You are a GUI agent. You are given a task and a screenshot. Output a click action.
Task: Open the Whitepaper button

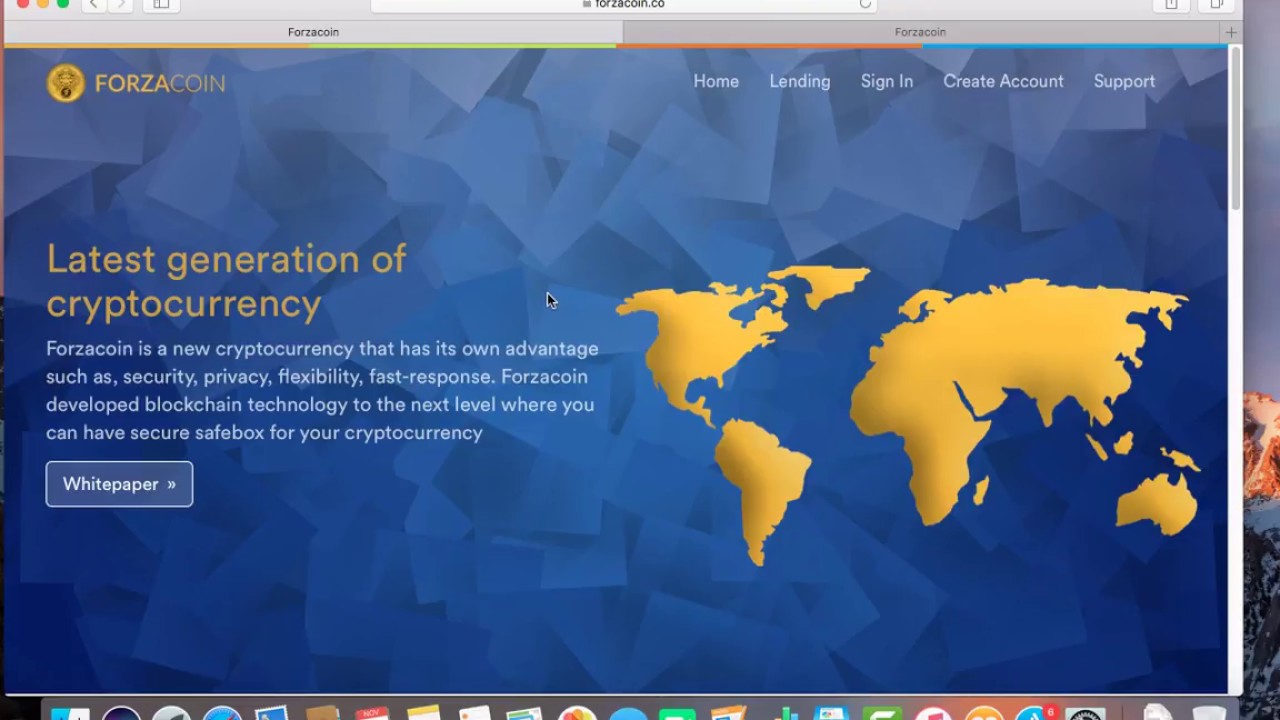[x=119, y=484]
